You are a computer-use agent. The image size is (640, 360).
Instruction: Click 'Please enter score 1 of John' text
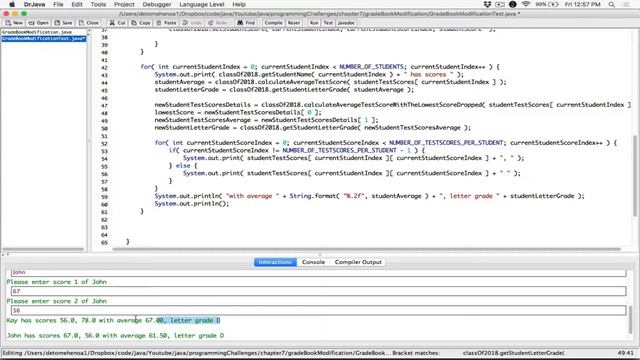[x=57, y=282]
